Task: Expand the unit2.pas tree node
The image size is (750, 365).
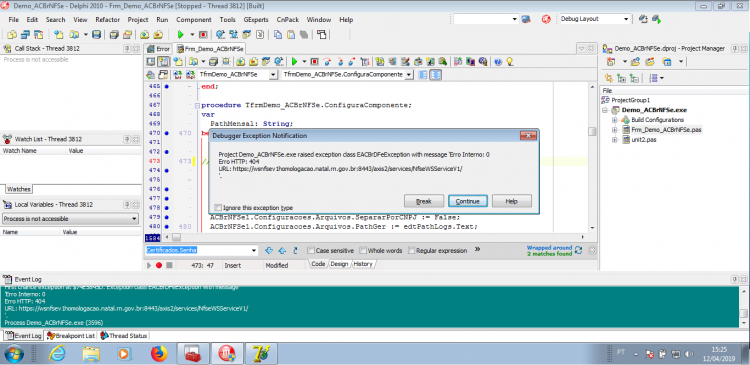Action: (615, 140)
